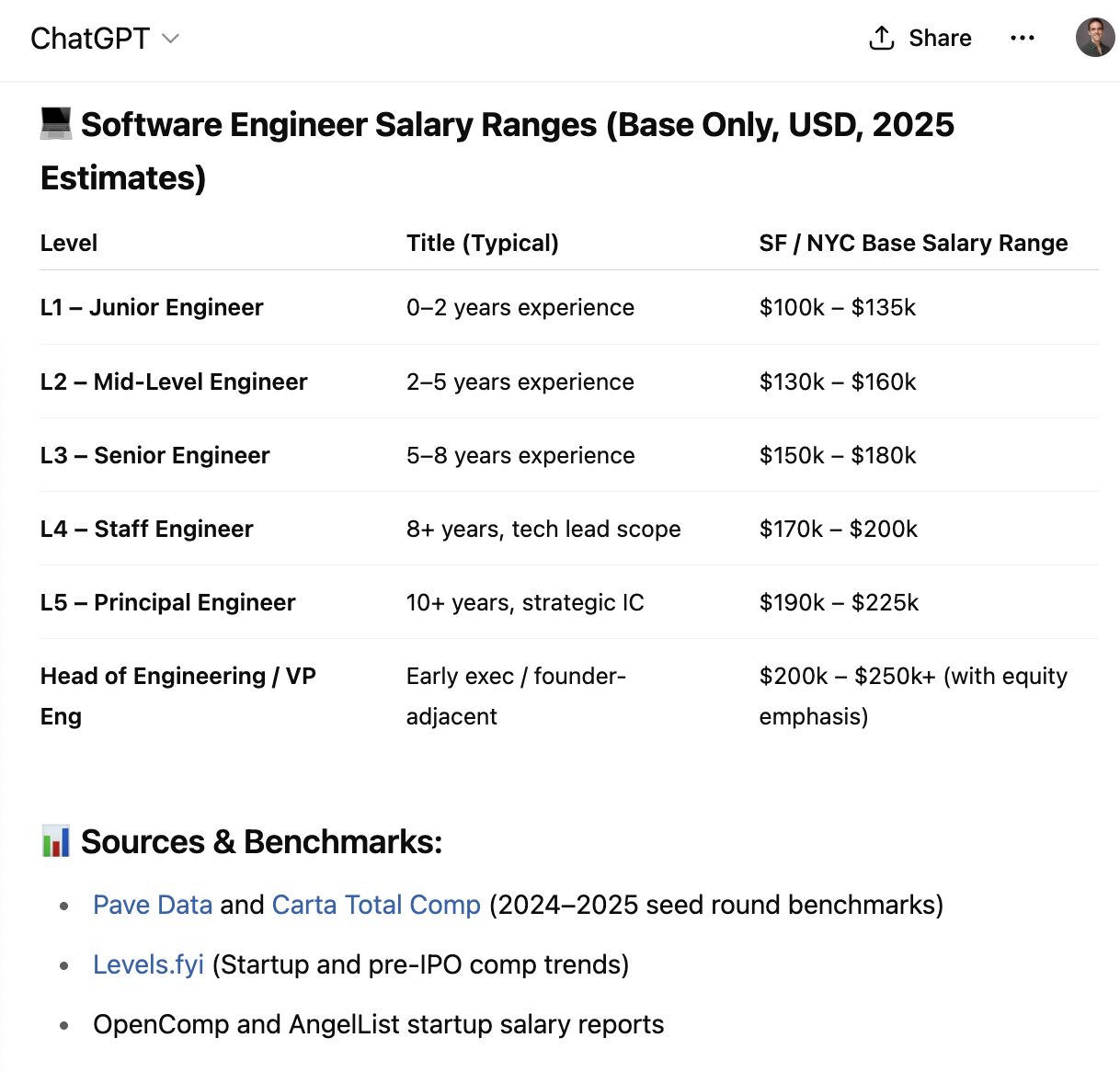Click the laptop emoji icon in heading
This screenshot has width=1120, height=1072.
pyautogui.click(x=56, y=123)
